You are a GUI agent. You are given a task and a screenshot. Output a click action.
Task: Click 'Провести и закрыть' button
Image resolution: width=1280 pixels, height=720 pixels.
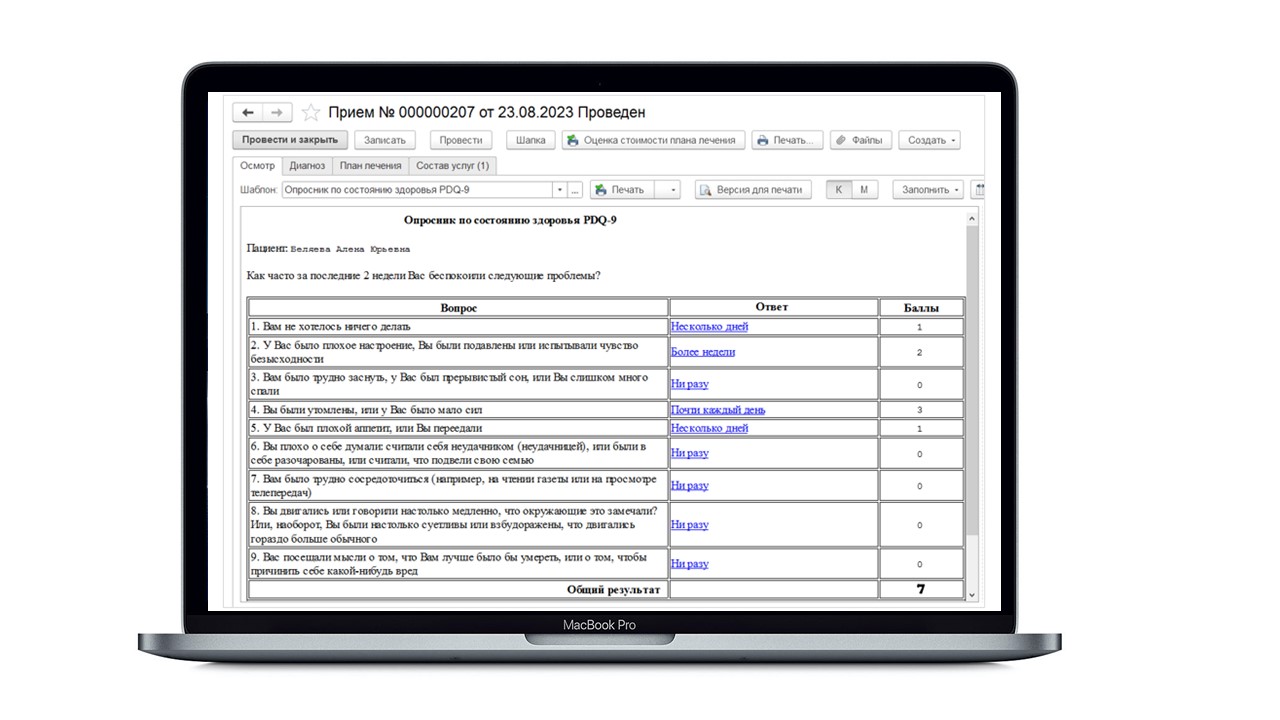[291, 140]
